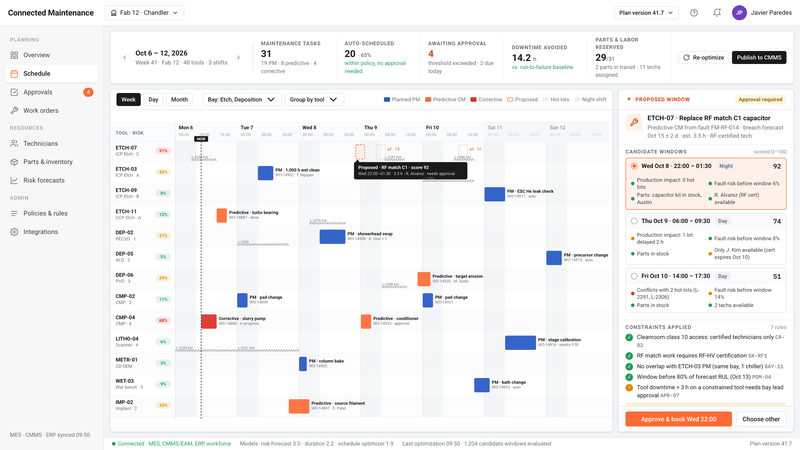The width and height of the screenshot is (800, 450).
Task: Click the PM showerhead swap block
Action: click(x=332, y=237)
